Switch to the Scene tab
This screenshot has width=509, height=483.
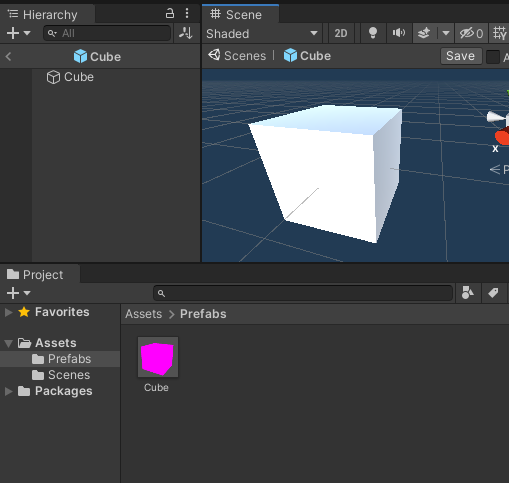tap(240, 14)
